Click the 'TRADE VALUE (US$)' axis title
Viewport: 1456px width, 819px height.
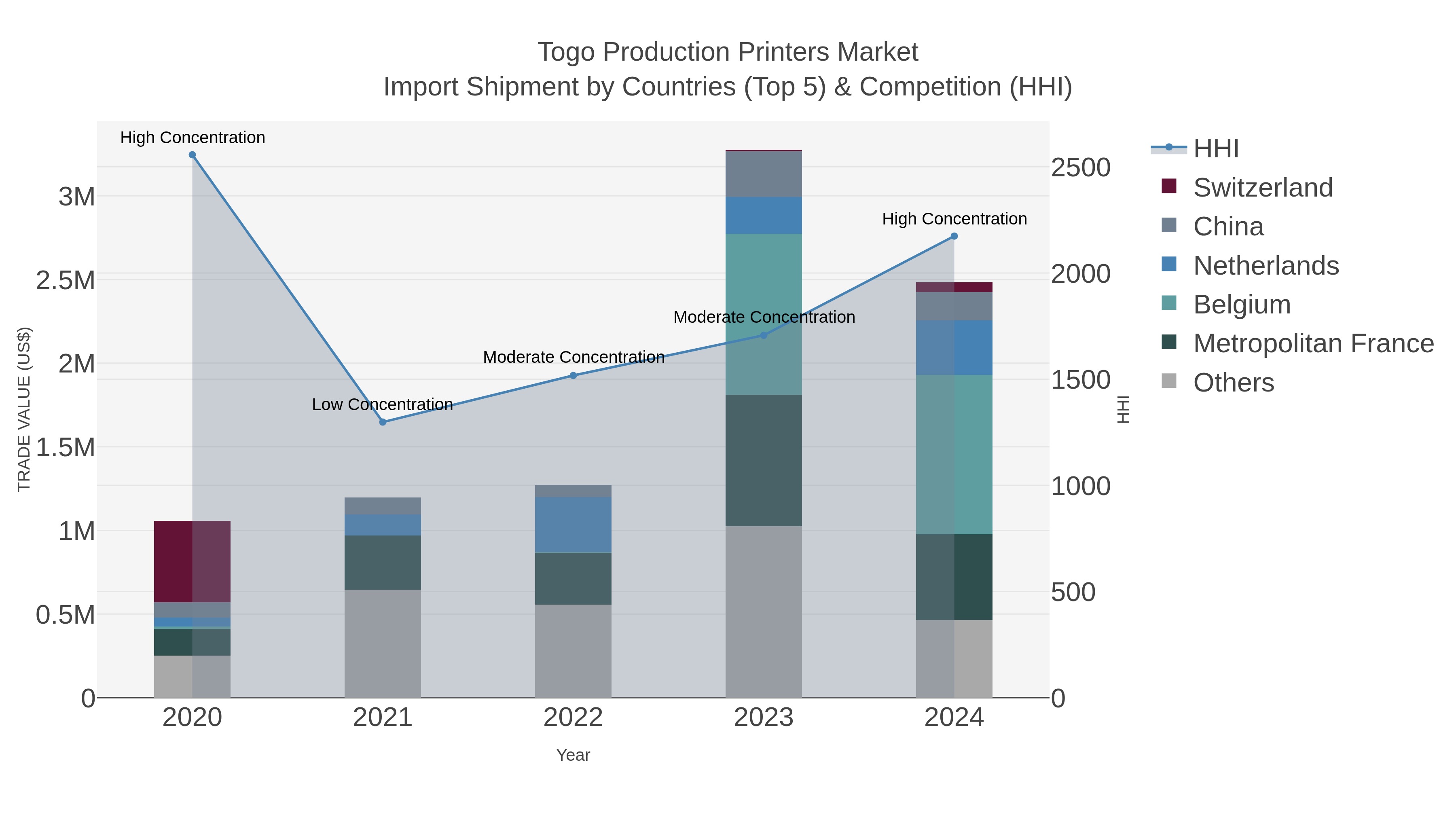[x=24, y=409]
